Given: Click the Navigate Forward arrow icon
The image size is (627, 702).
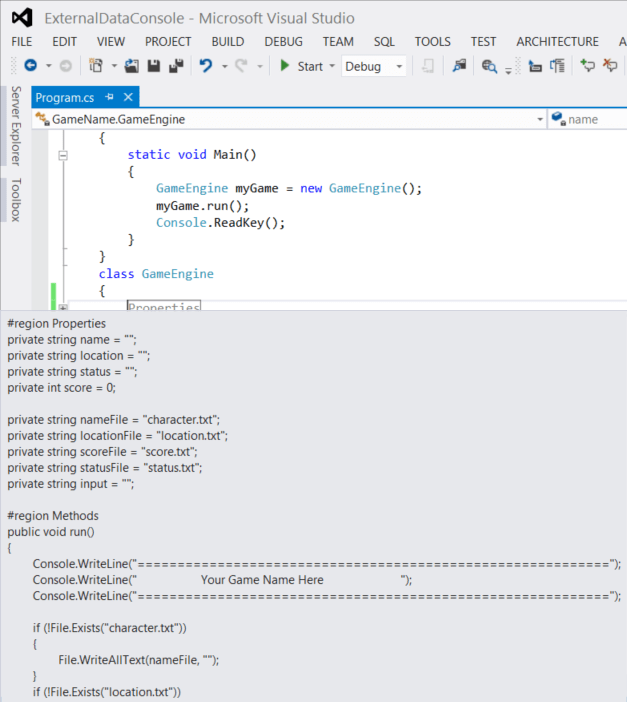Looking at the screenshot, I should (x=65, y=66).
